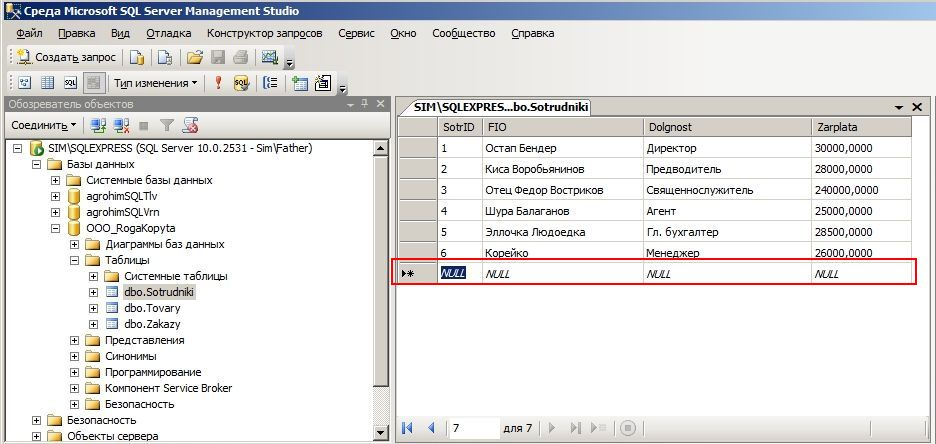The image size is (936, 444).
Task: Select Компонент Service Broker node
Action: point(168,388)
